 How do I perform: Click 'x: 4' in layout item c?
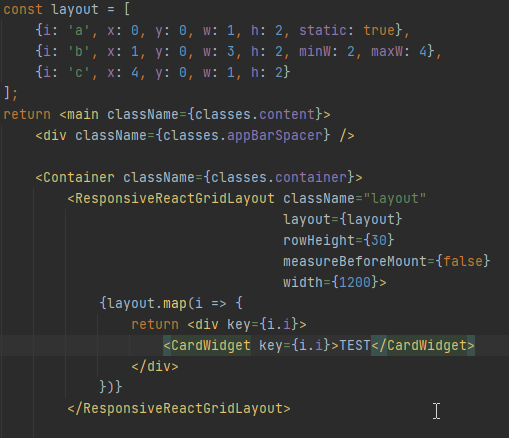pos(123,72)
